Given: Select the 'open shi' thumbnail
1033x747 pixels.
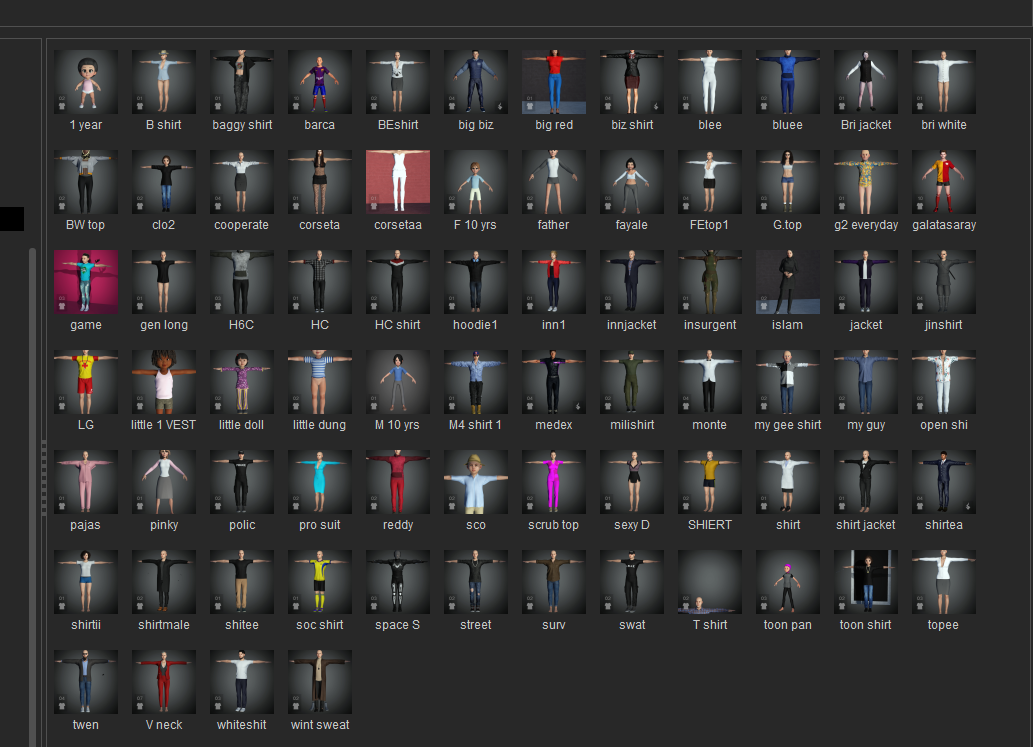Looking at the screenshot, I should 943,382.
